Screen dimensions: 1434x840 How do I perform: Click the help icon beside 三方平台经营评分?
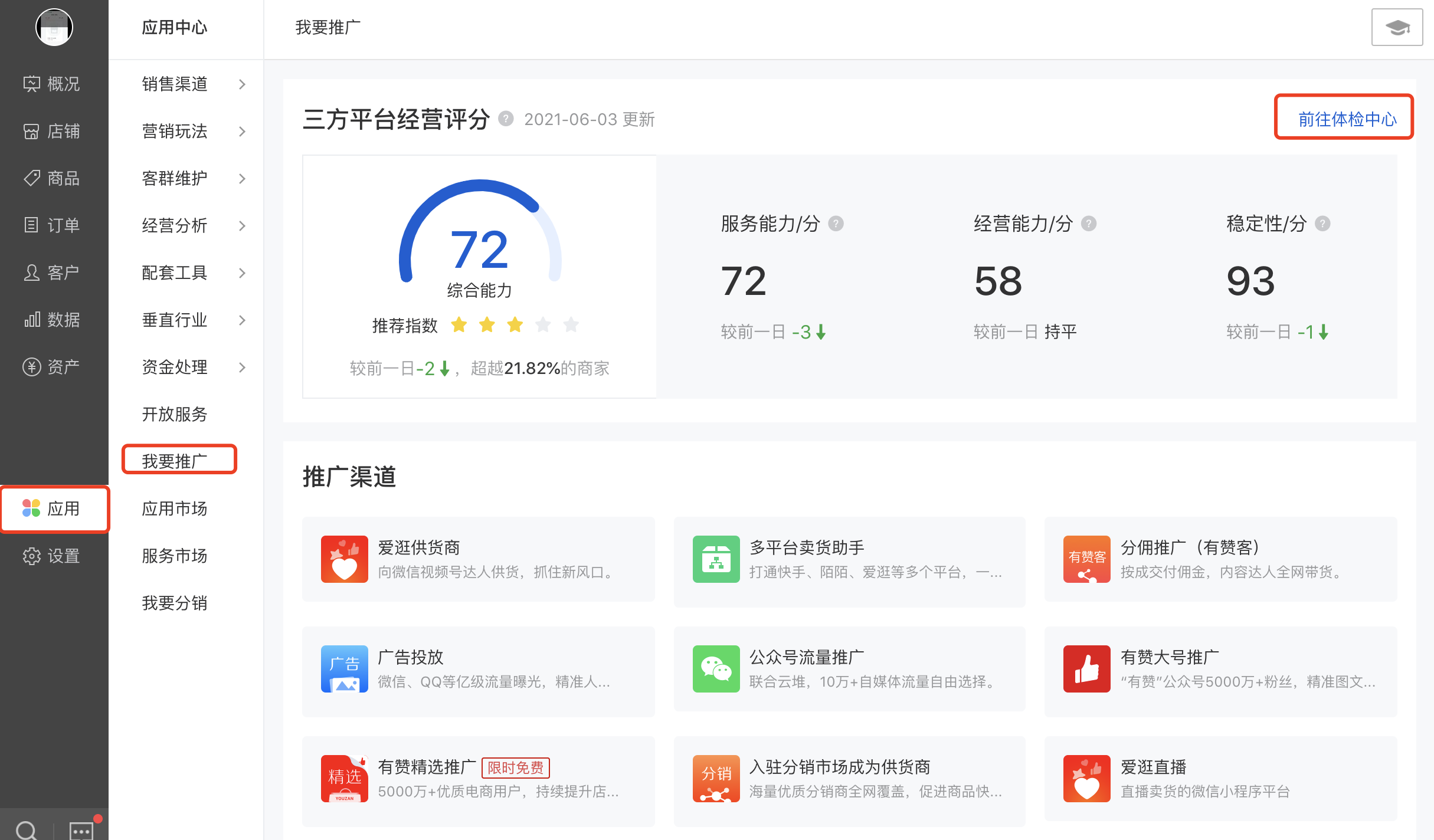[x=506, y=119]
